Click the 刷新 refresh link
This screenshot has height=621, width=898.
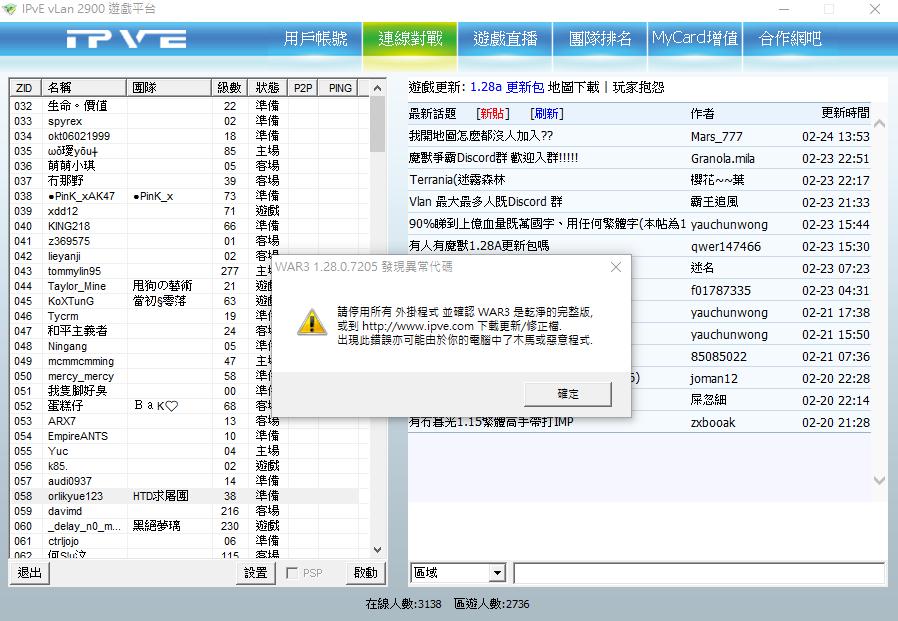[x=547, y=113]
